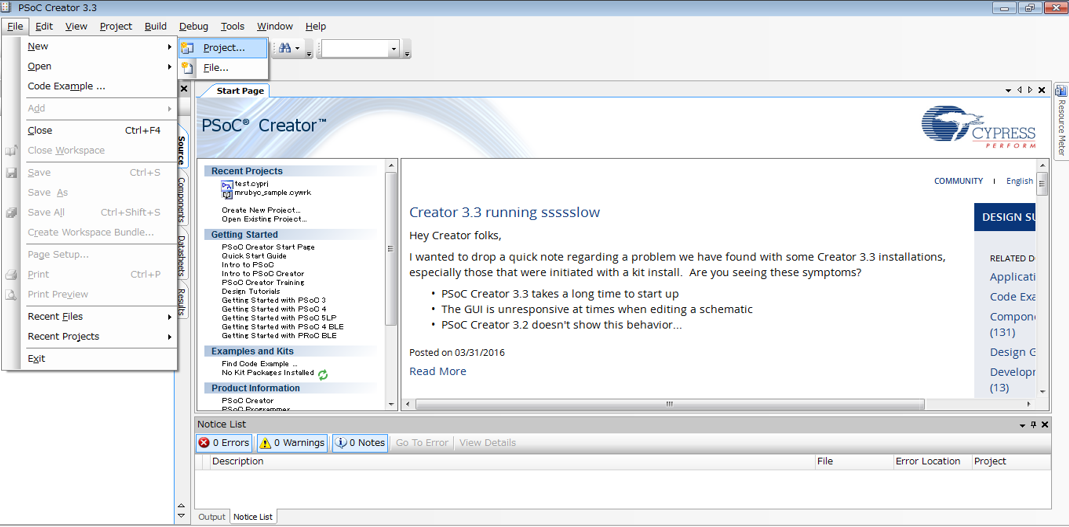Choose Exit in File menu
1069x527 pixels.
[100, 359]
